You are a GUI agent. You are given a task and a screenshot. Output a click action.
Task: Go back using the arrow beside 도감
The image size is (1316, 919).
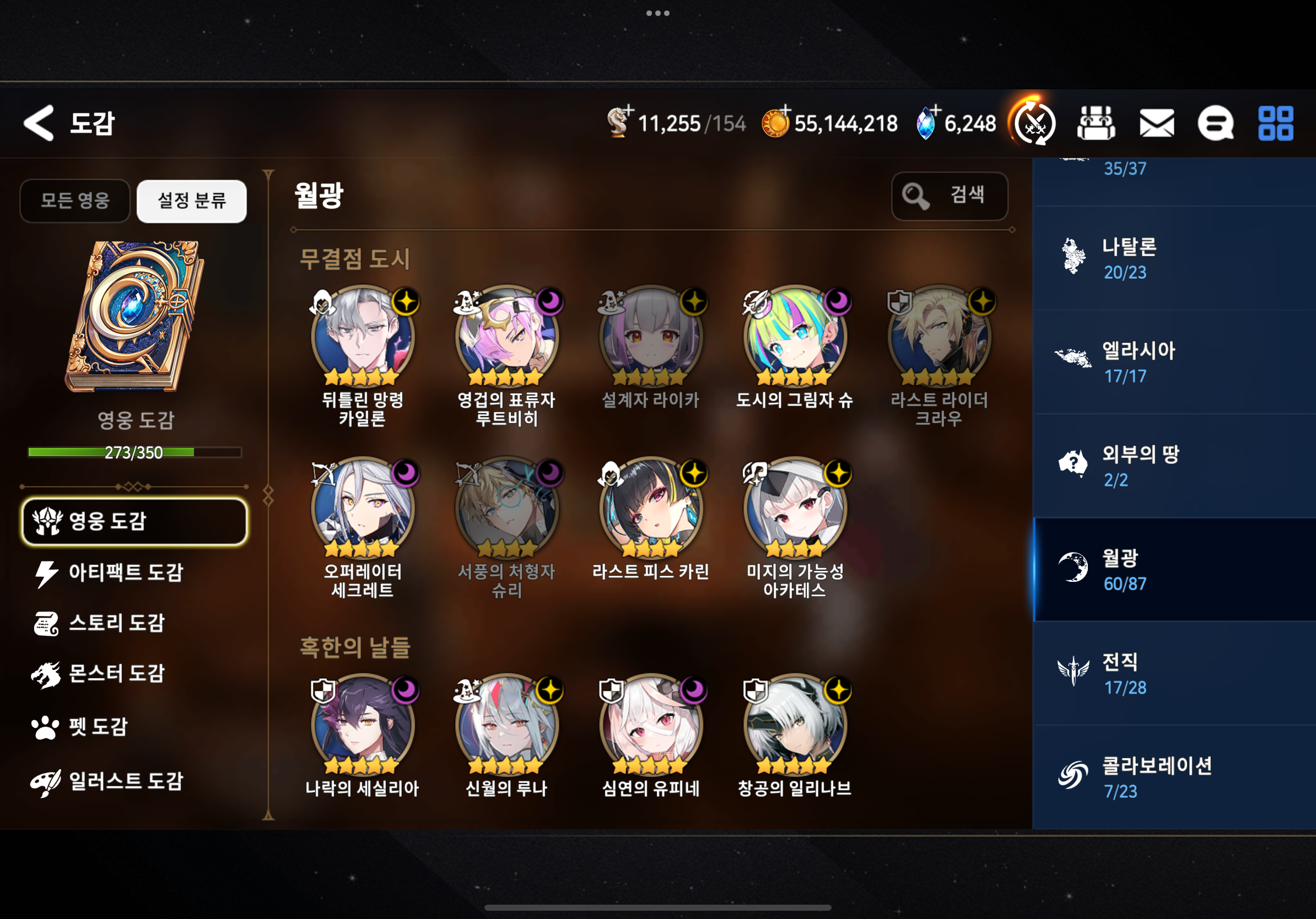[x=39, y=123]
